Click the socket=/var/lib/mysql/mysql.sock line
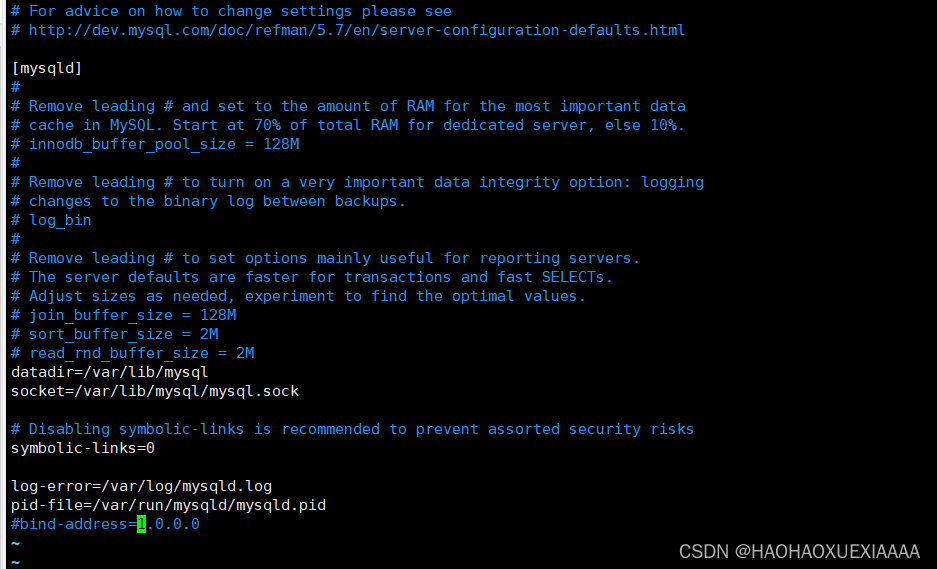 pos(155,391)
